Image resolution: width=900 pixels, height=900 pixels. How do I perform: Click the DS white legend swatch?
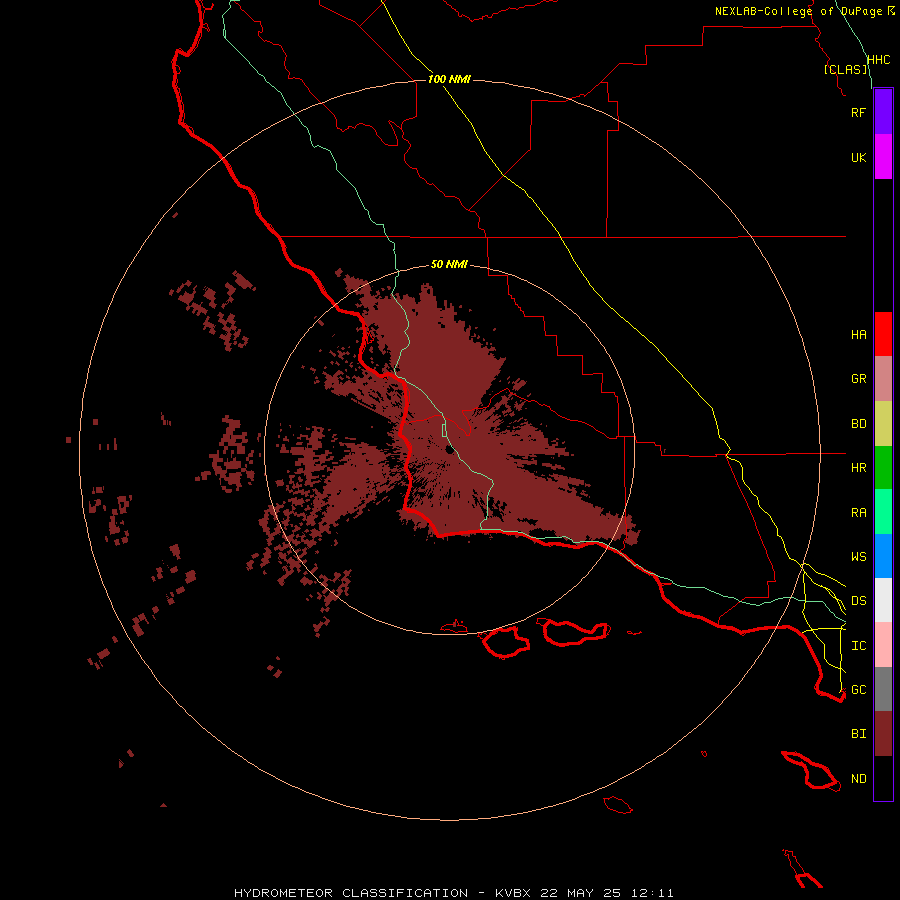pos(883,600)
